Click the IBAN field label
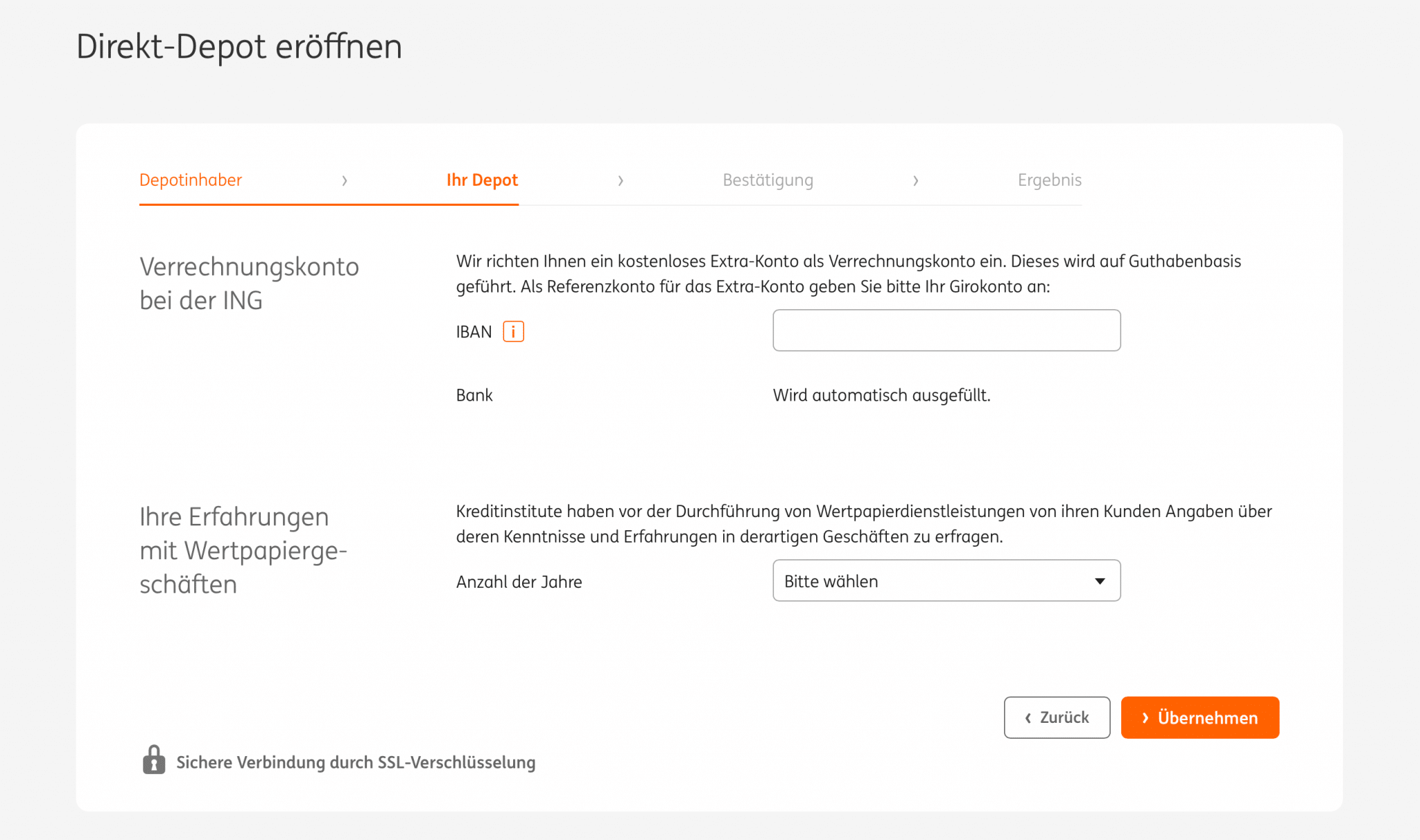 [474, 332]
